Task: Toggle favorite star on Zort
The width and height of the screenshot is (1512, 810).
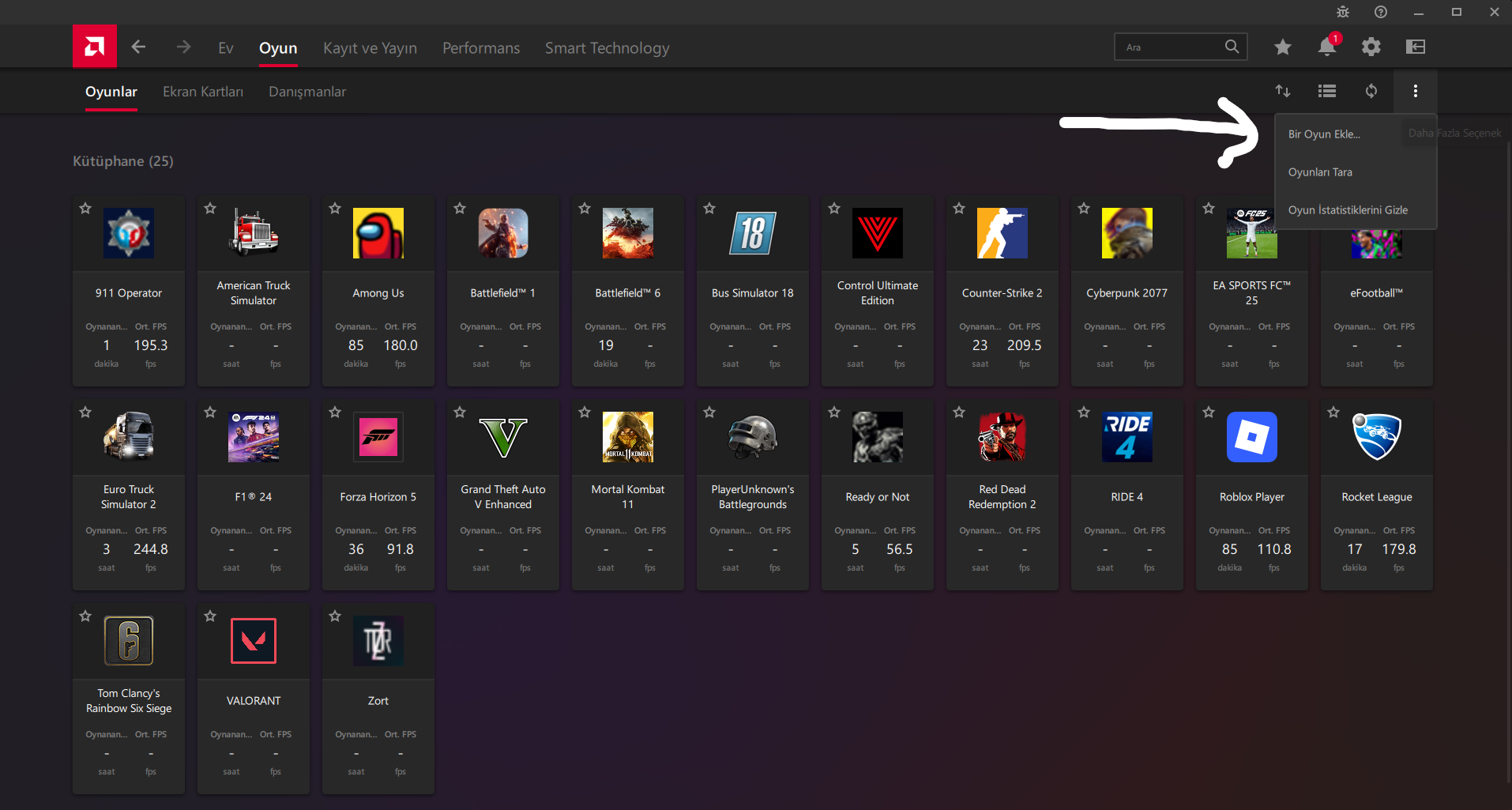Action: [335, 616]
